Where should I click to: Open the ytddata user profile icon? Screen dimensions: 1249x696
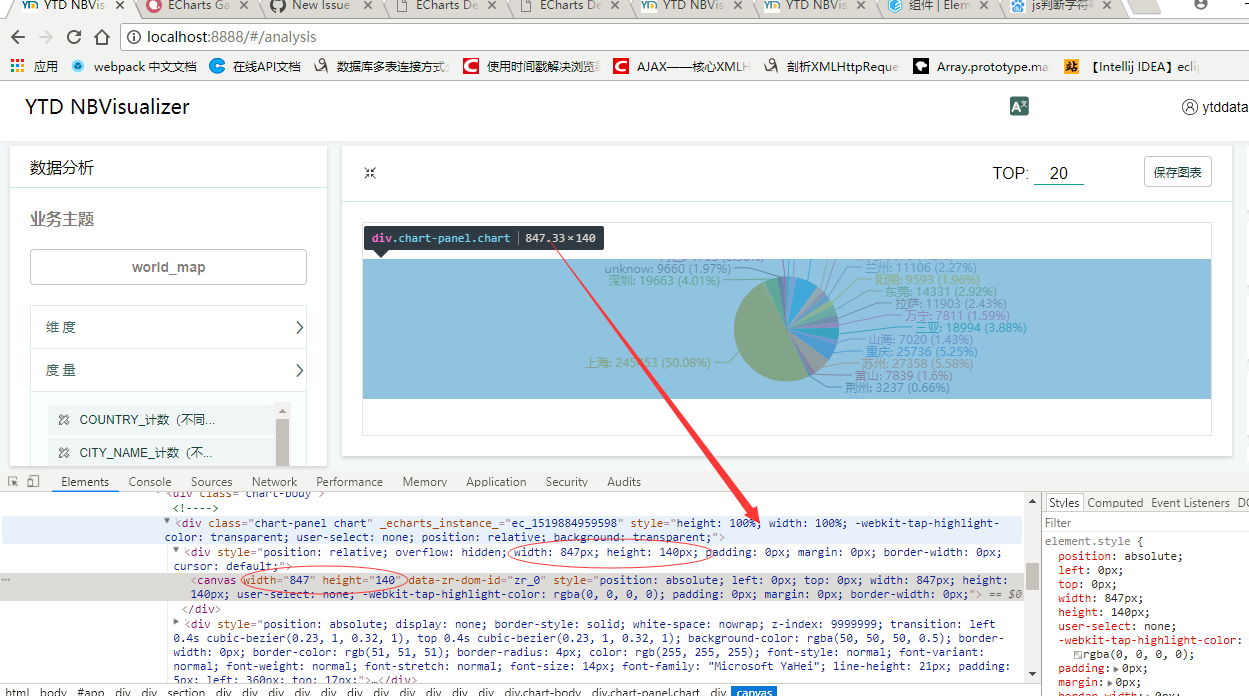click(1188, 107)
